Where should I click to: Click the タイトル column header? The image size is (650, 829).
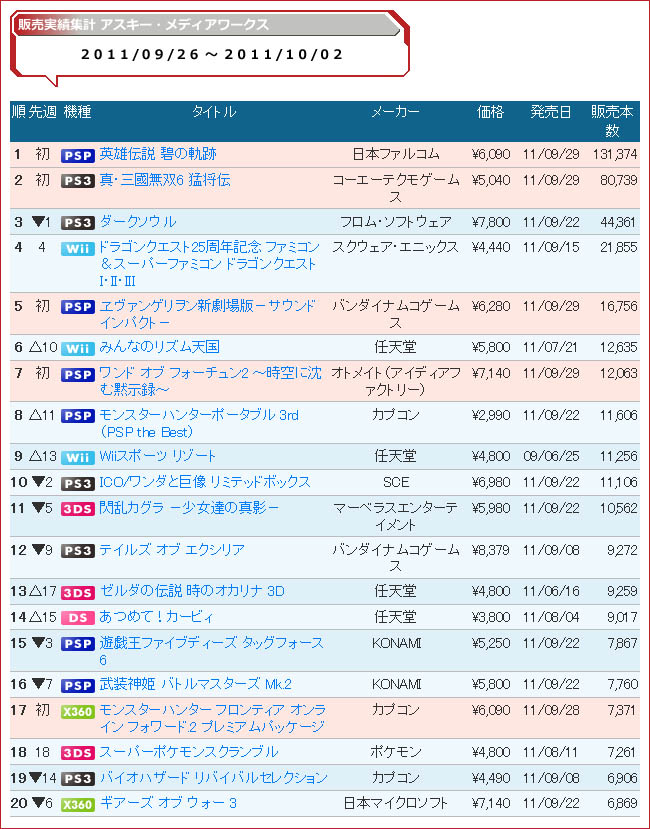point(214,112)
